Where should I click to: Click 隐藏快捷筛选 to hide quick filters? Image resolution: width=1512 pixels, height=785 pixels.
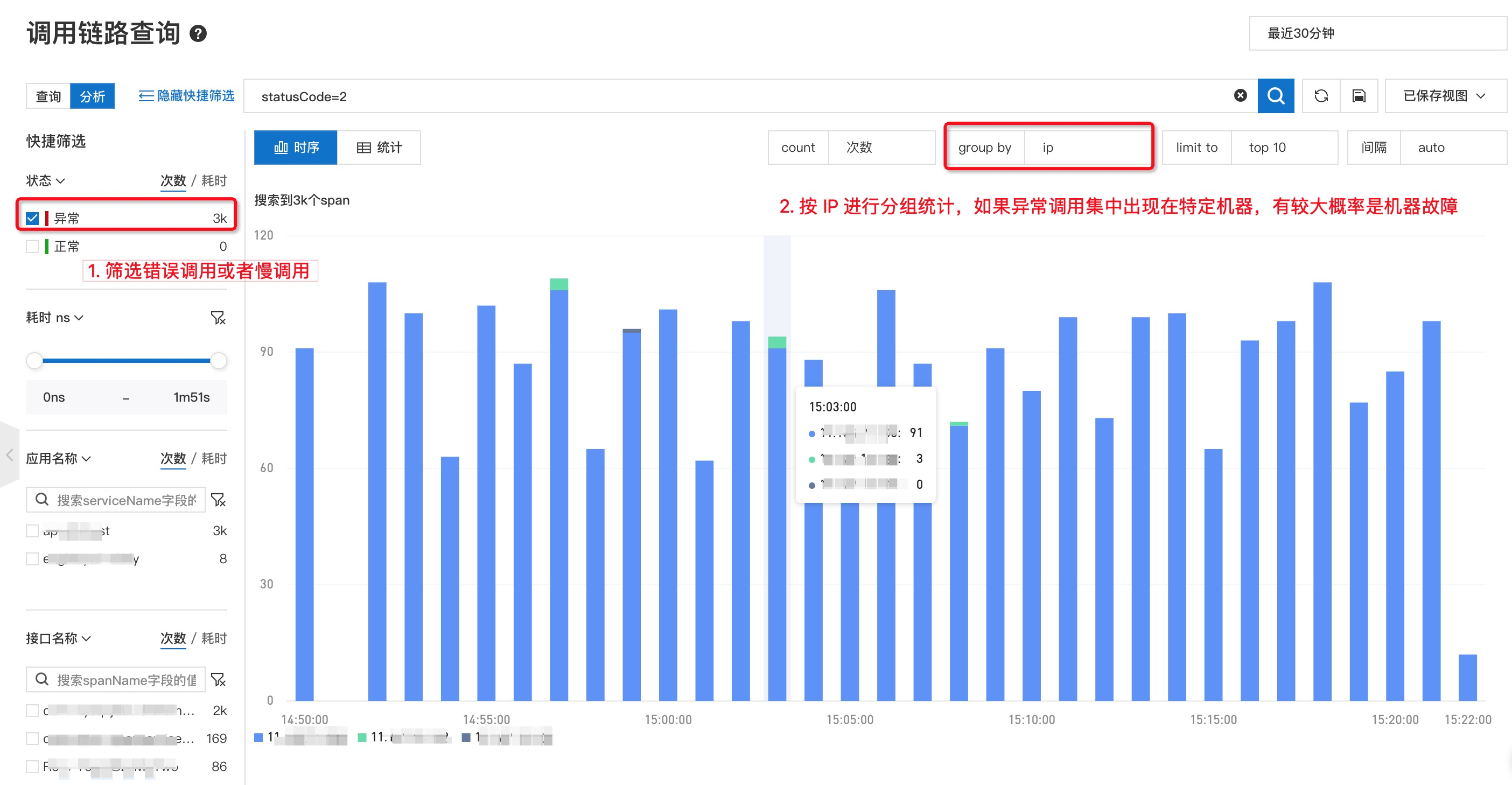[185, 96]
